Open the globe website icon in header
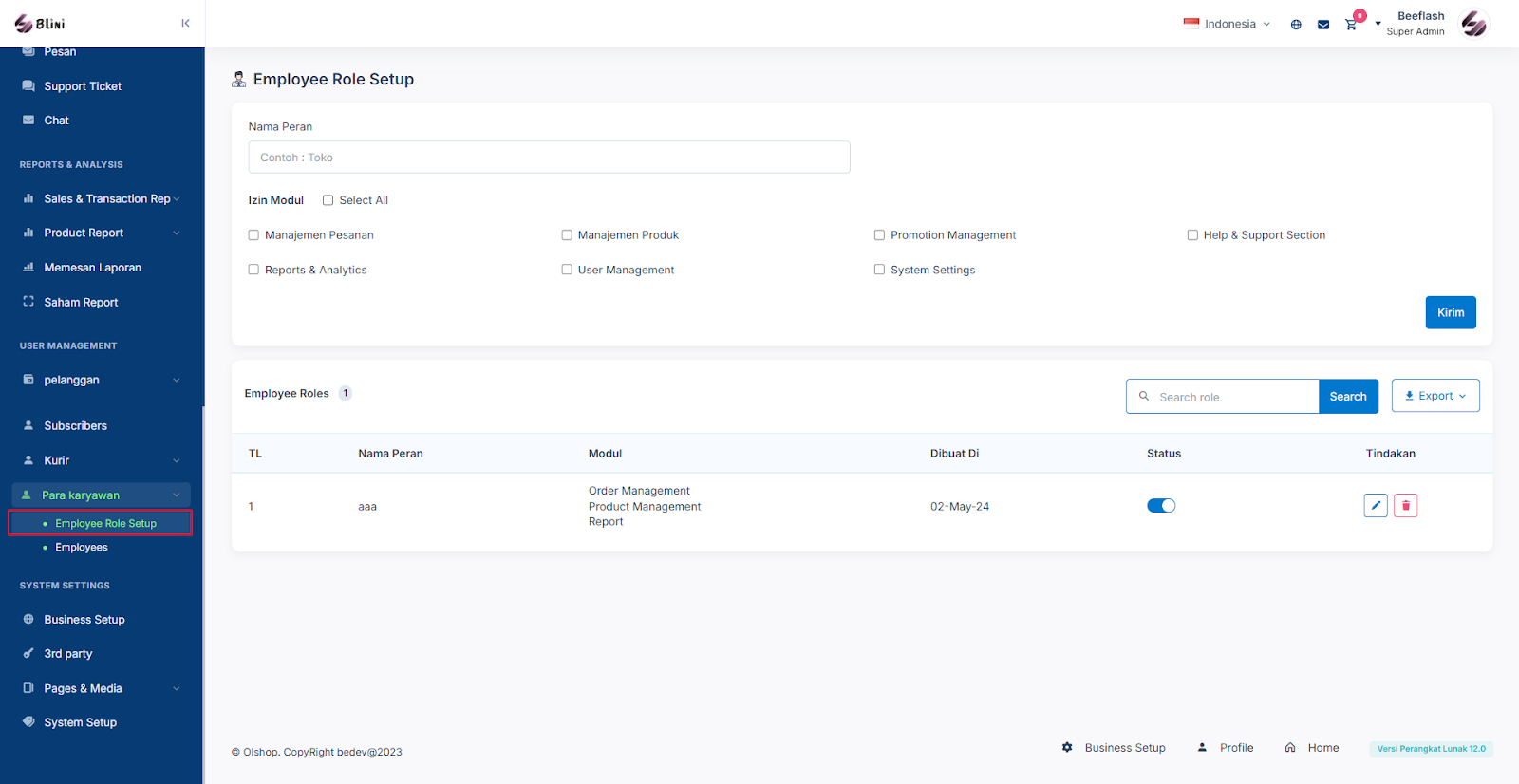Screen dimensions: 1519x784 [x=1296, y=25]
